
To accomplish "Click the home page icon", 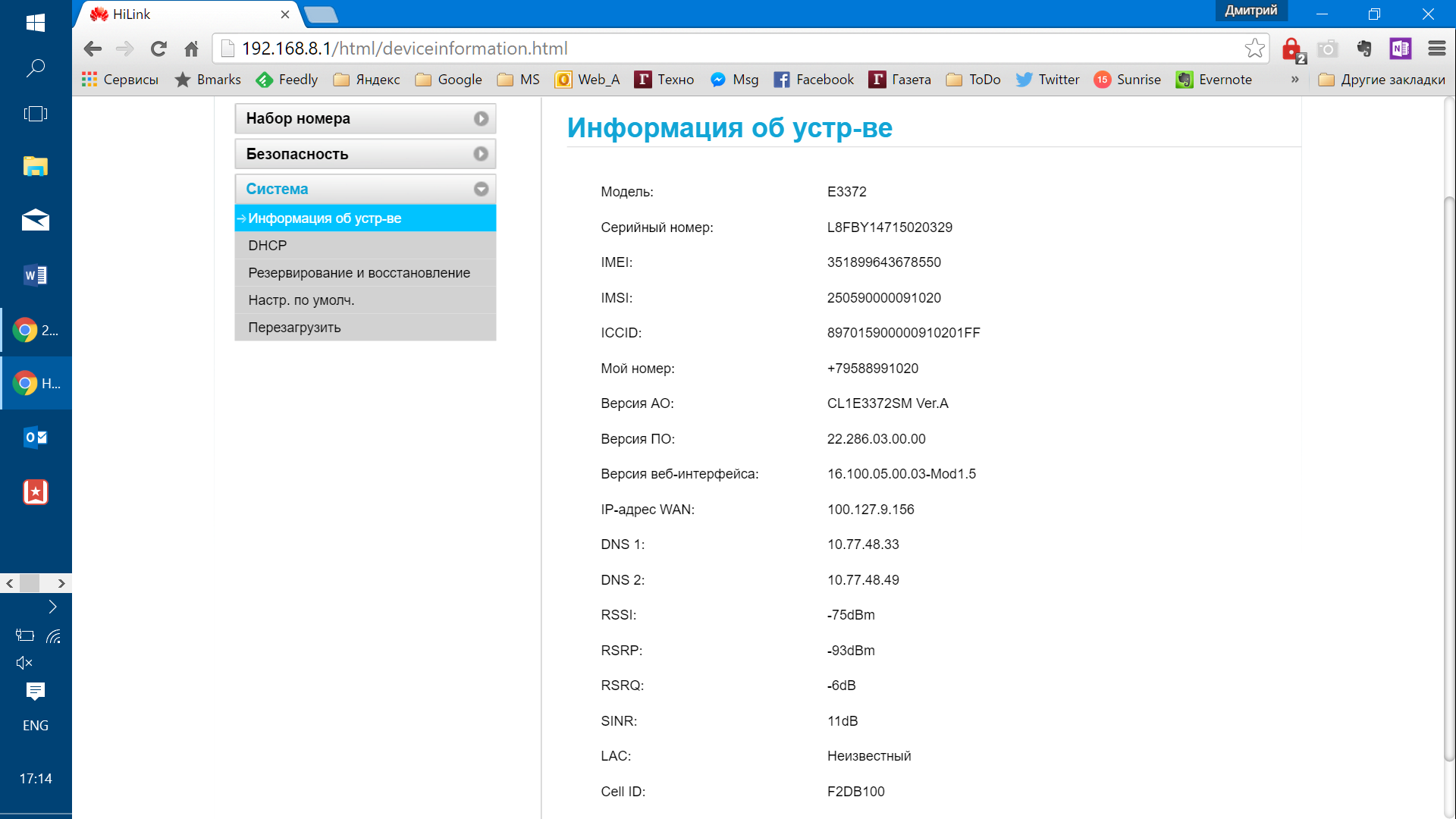I will point(191,49).
